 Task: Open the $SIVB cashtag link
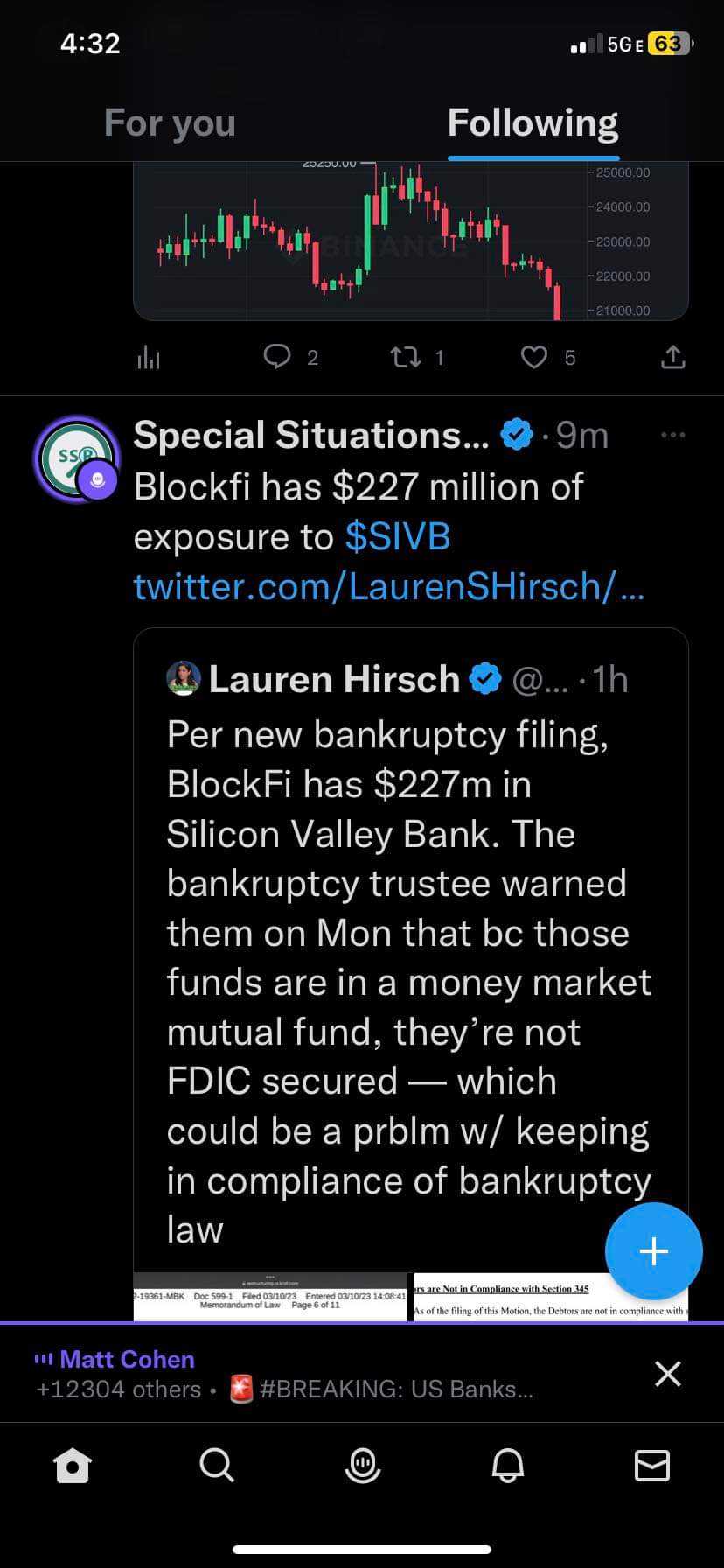398,537
